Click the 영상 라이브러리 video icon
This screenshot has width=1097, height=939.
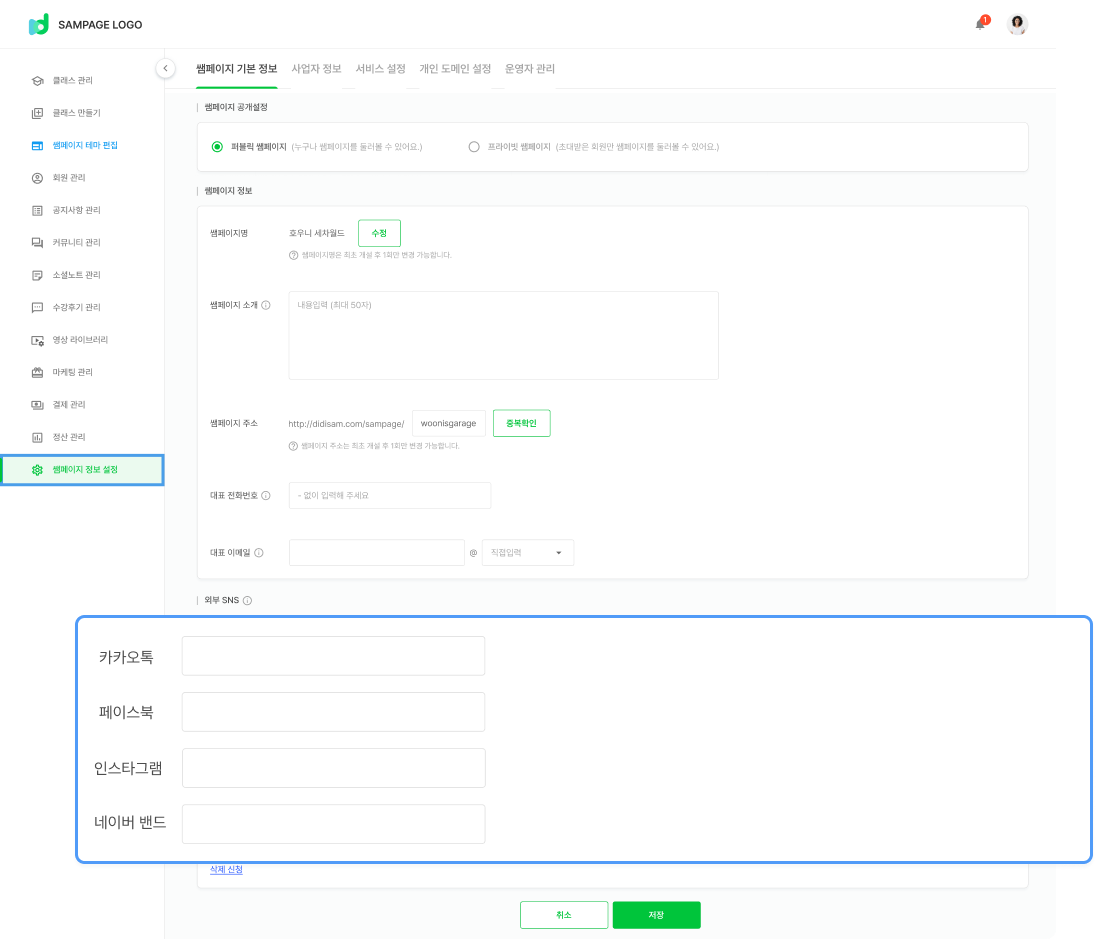pos(37,340)
